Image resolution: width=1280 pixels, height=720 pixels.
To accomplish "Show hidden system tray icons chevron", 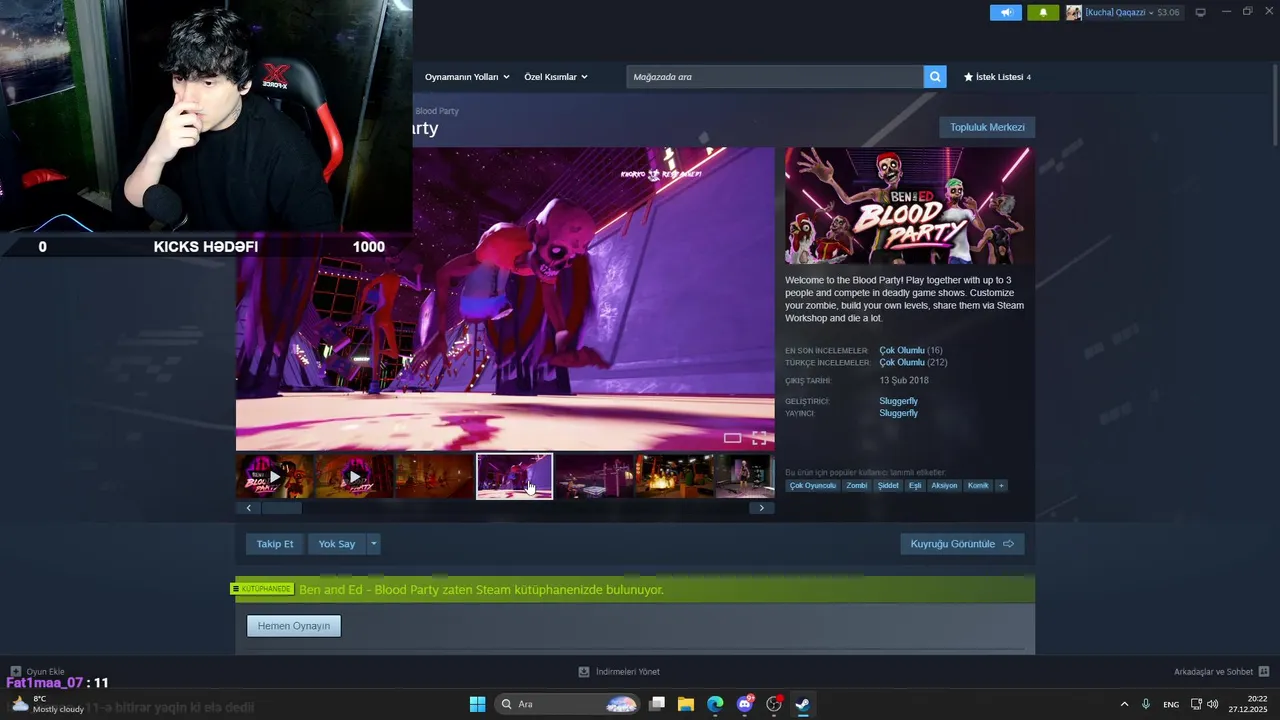I will tap(1124, 704).
